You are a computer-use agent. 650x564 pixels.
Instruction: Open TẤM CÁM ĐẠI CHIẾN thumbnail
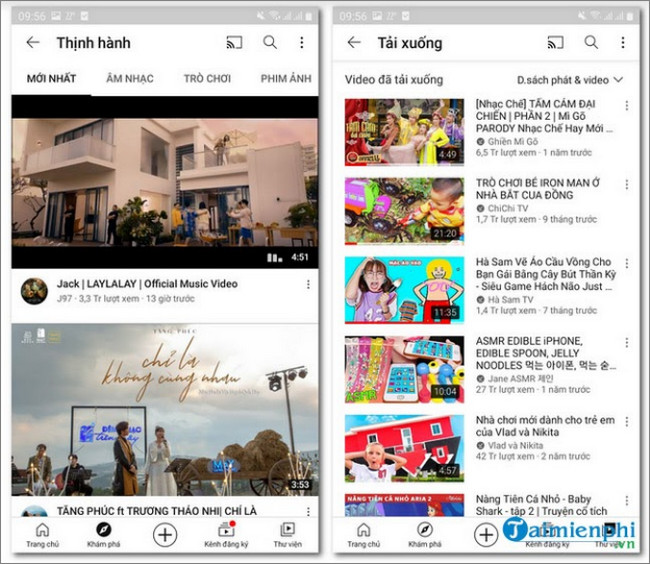coord(404,132)
